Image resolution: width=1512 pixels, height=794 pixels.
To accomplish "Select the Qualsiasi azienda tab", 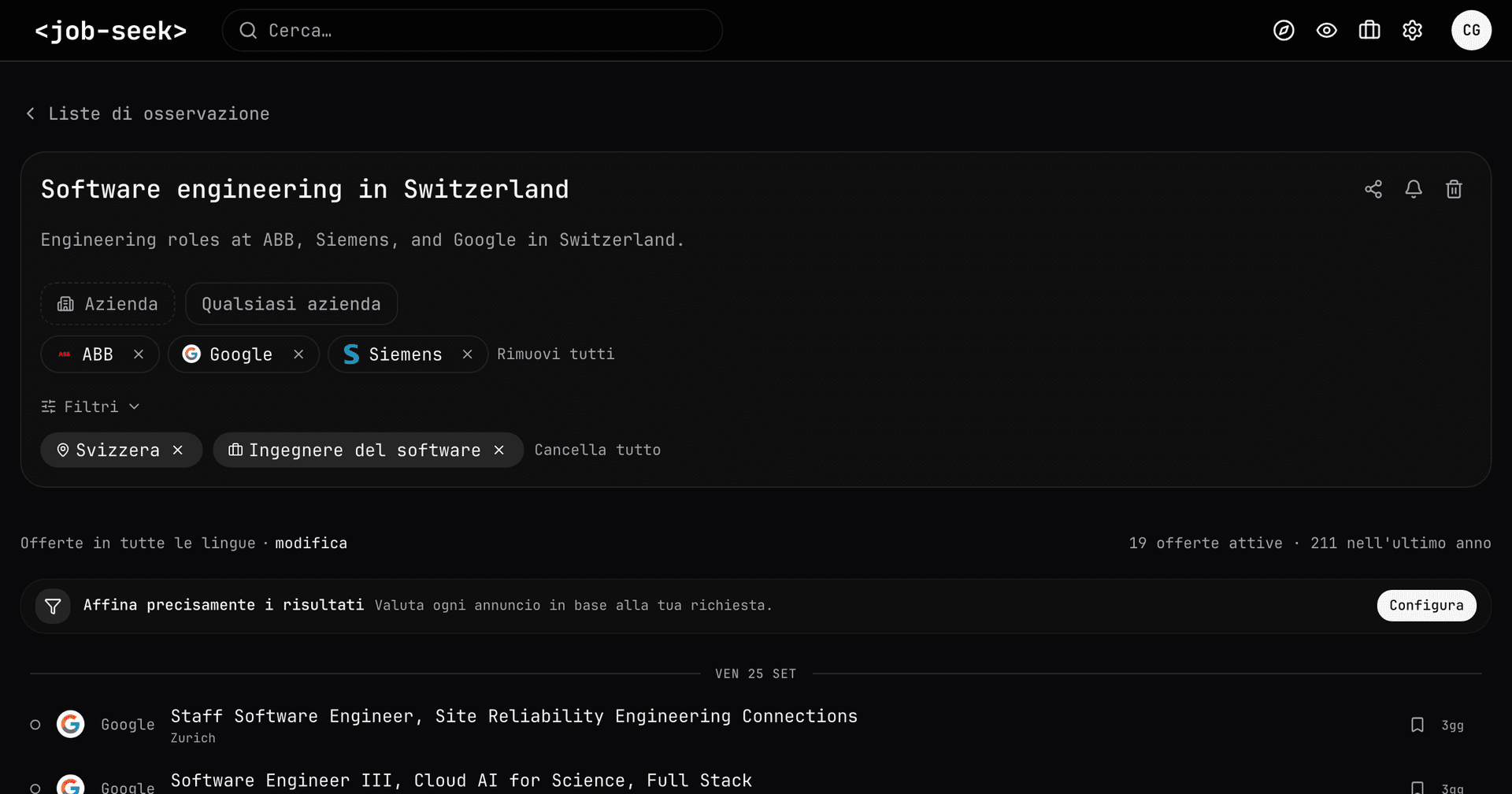I will (x=291, y=304).
